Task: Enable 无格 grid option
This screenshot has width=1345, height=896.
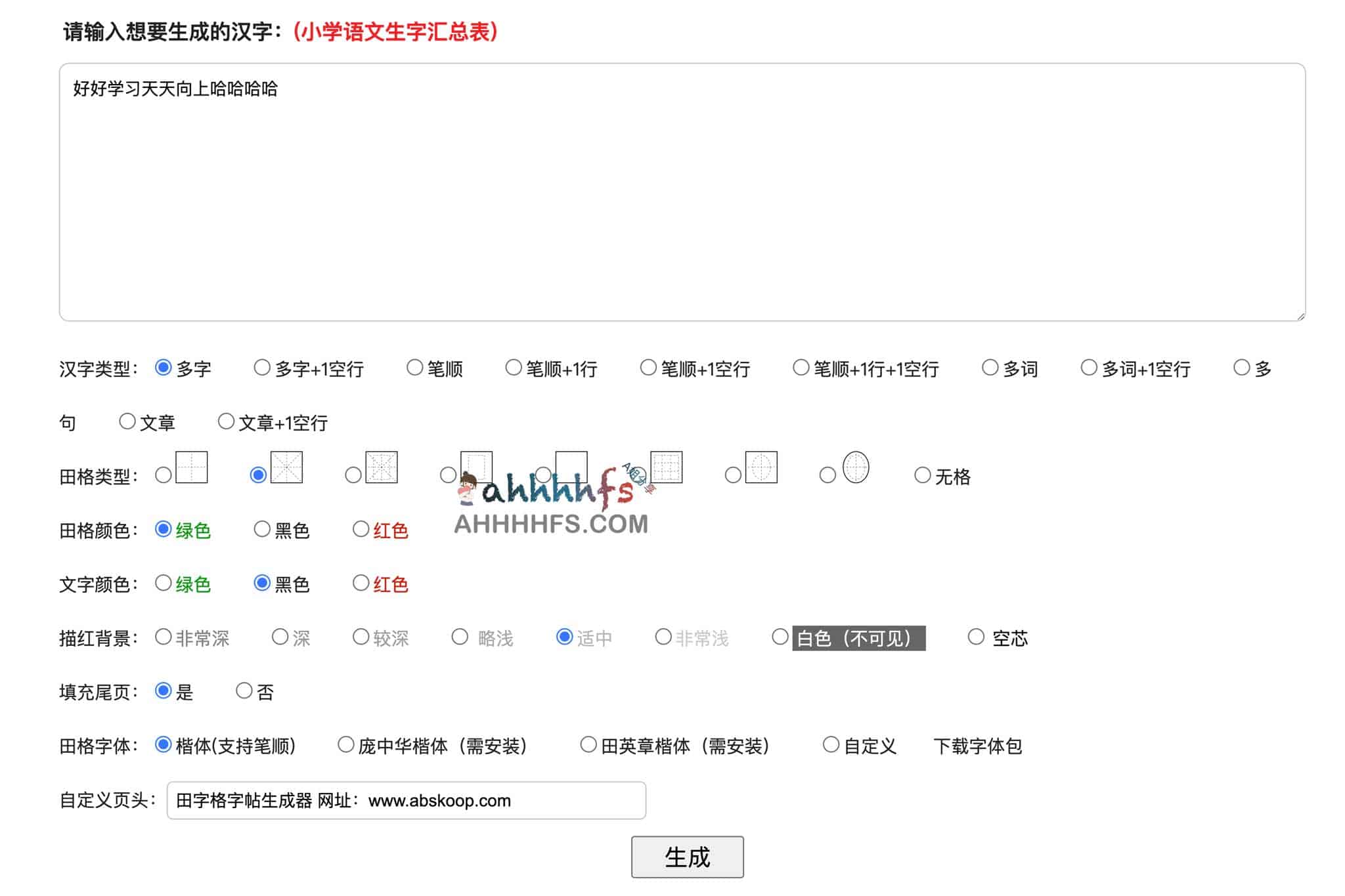Action: click(923, 475)
